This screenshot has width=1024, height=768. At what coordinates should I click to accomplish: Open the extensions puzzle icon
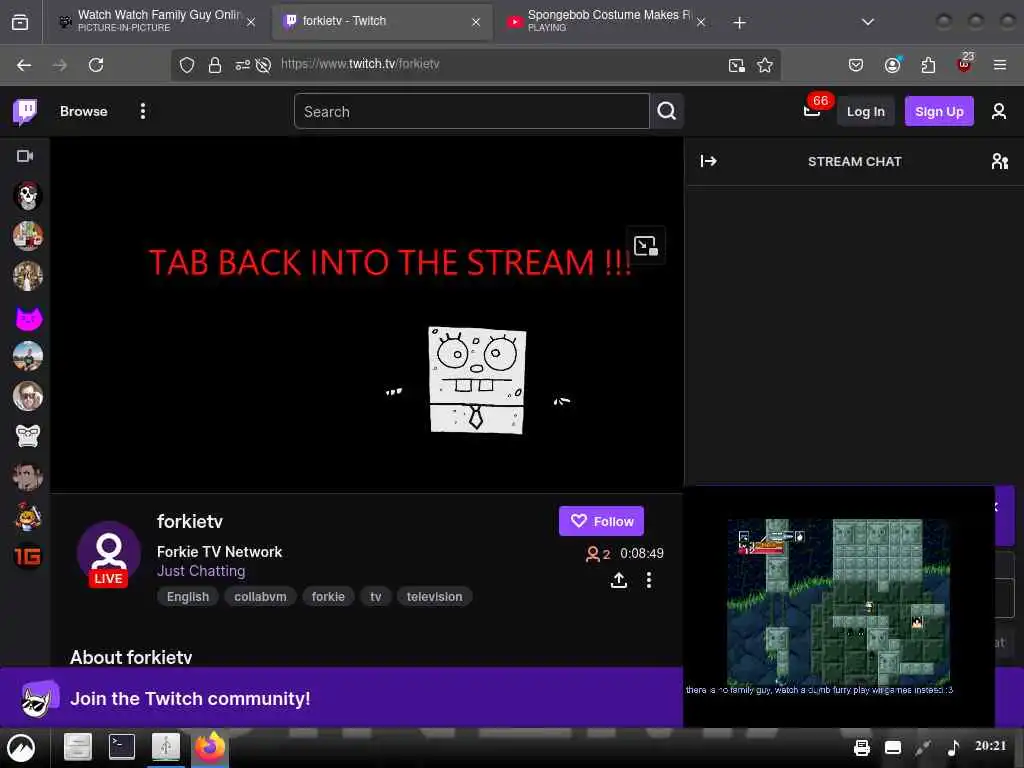click(x=928, y=65)
